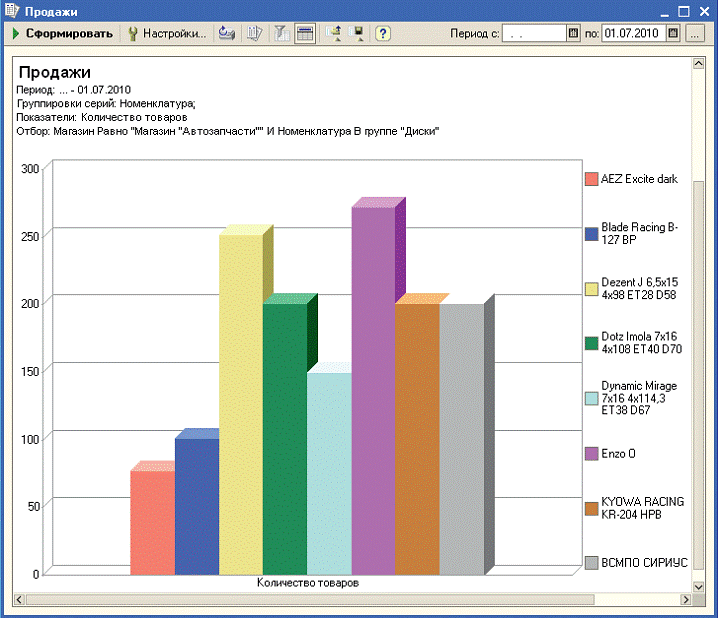Click the ВСМПО СИРИУС legend swatch
The height and width of the screenshot is (618, 718).
[592, 563]
